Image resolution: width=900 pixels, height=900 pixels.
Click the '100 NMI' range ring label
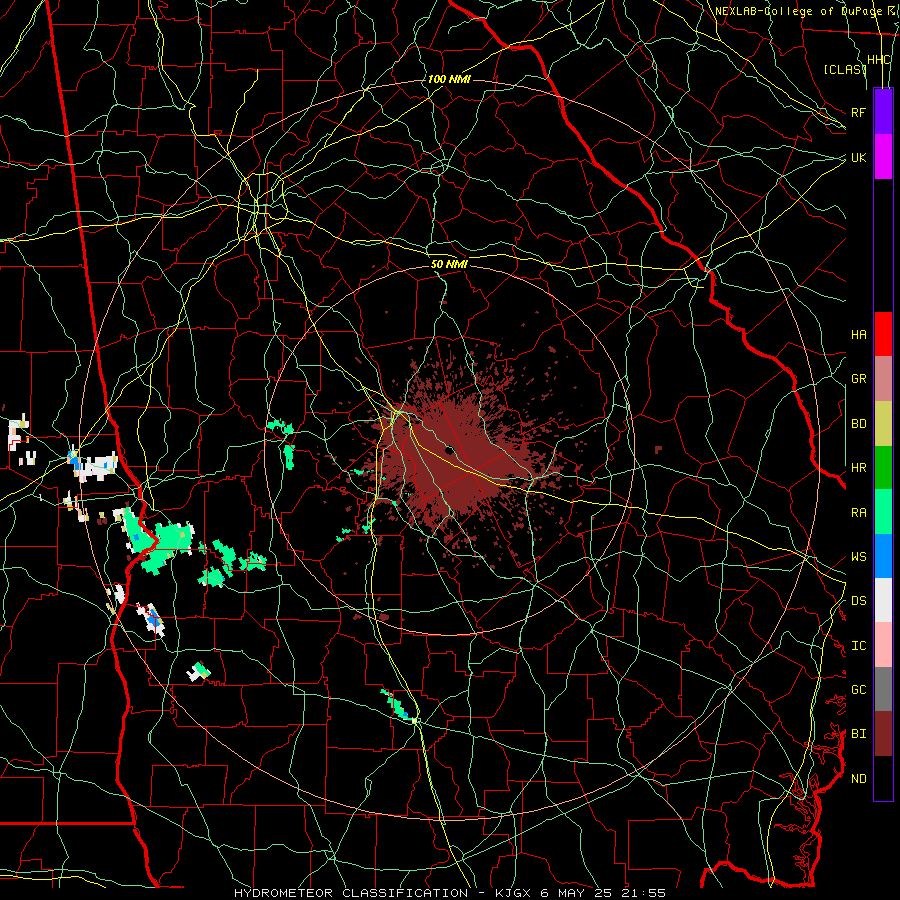449,79
